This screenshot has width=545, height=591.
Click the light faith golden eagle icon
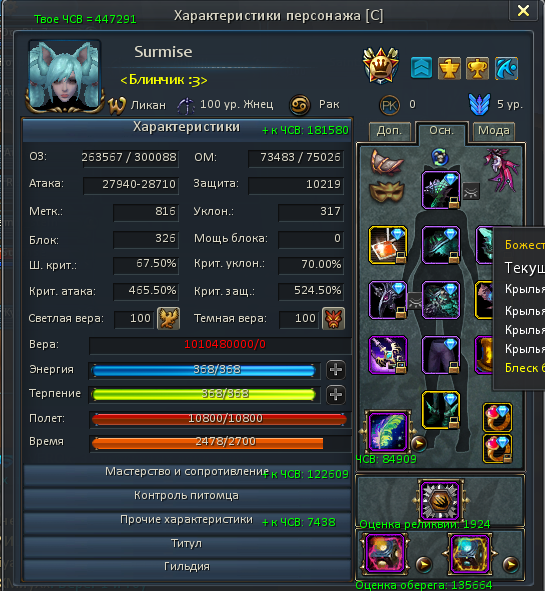[168, 318]
